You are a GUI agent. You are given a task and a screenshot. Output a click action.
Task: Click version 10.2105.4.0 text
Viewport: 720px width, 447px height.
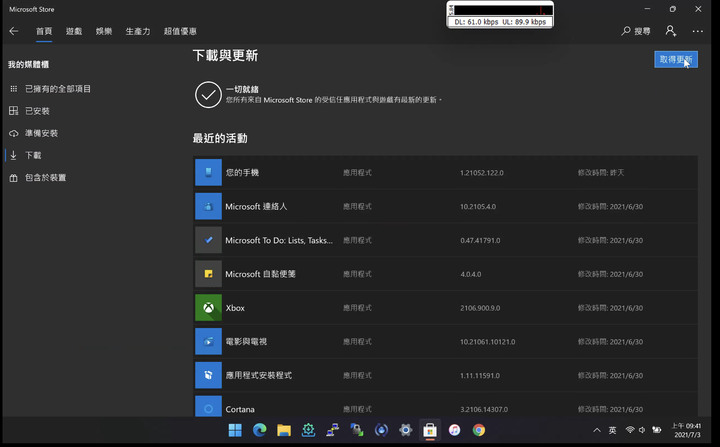coord(478,207)
